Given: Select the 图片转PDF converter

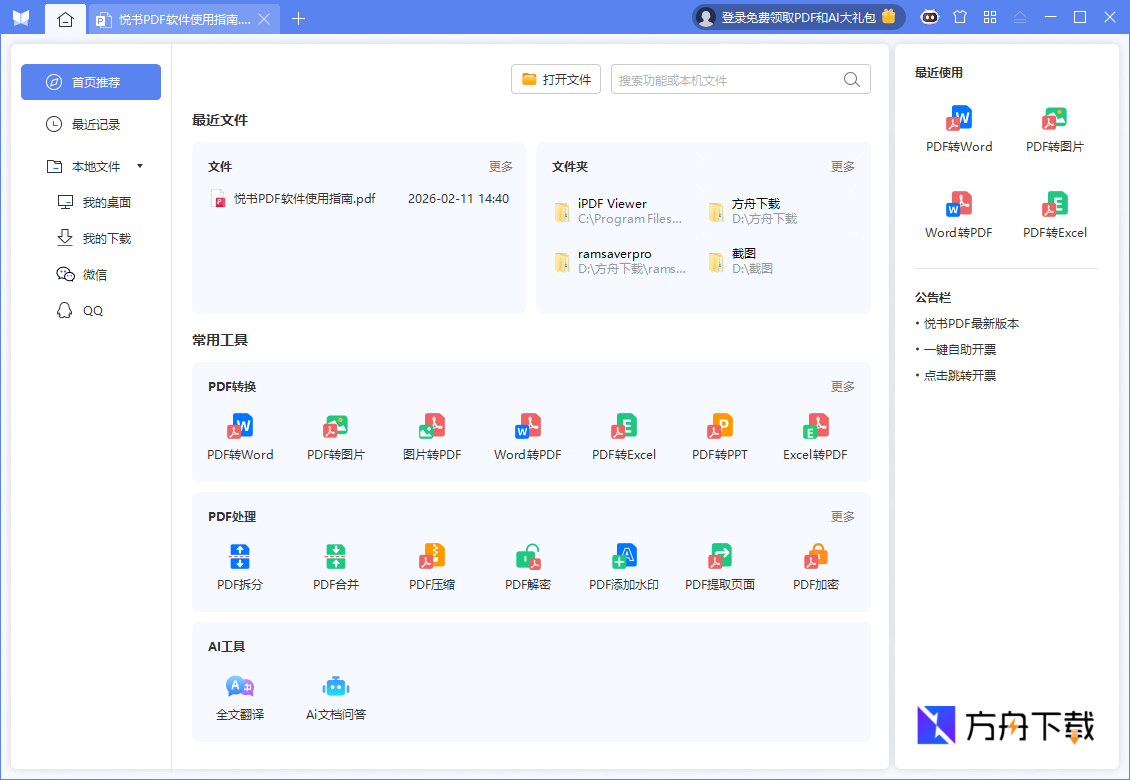Looking at the screenshot, I should [431, 437].
